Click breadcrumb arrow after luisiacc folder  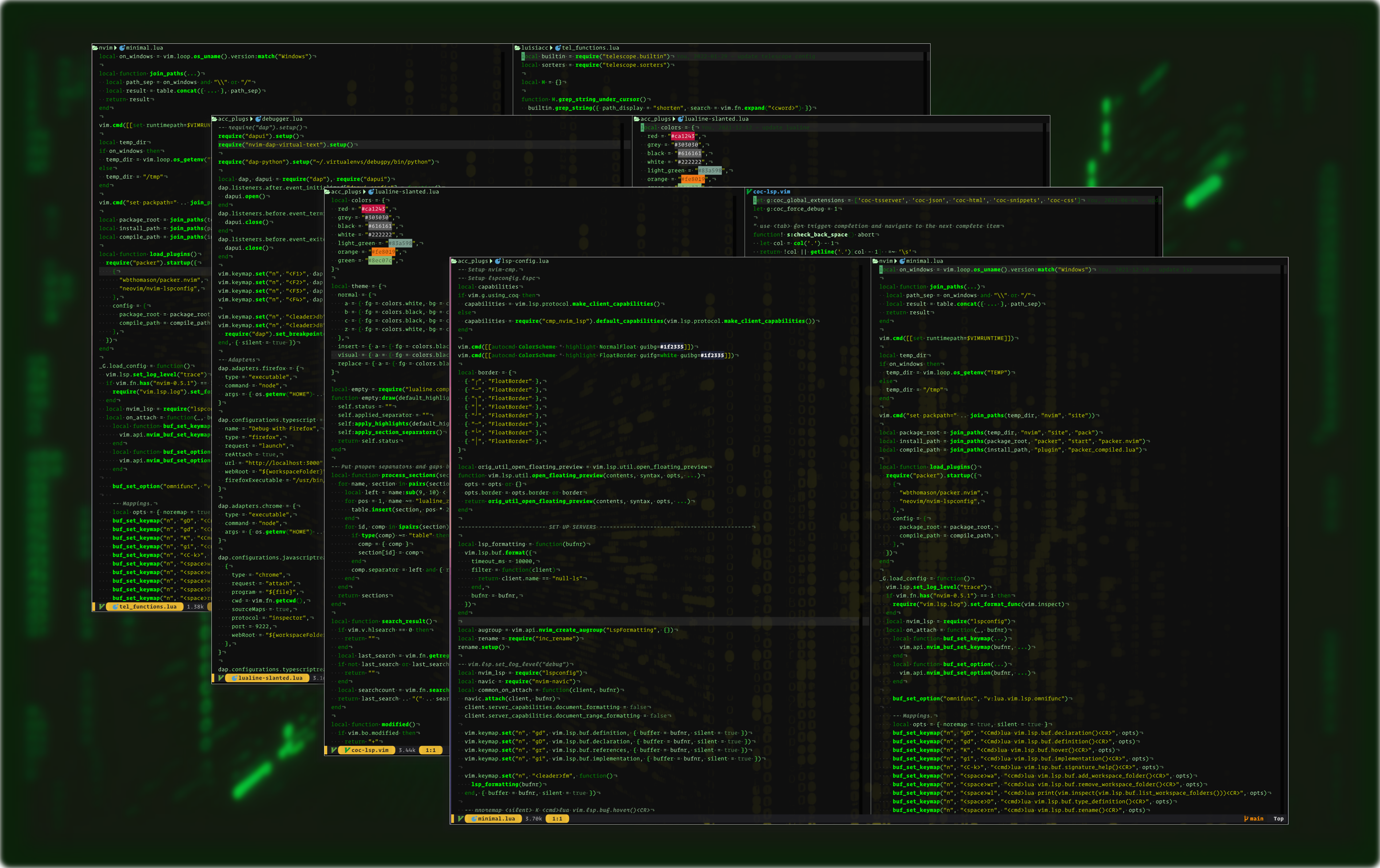(551, 48)
